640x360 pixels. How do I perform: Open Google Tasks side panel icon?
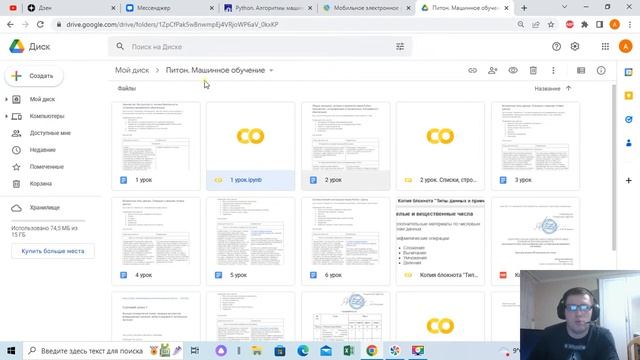point(629,119)
